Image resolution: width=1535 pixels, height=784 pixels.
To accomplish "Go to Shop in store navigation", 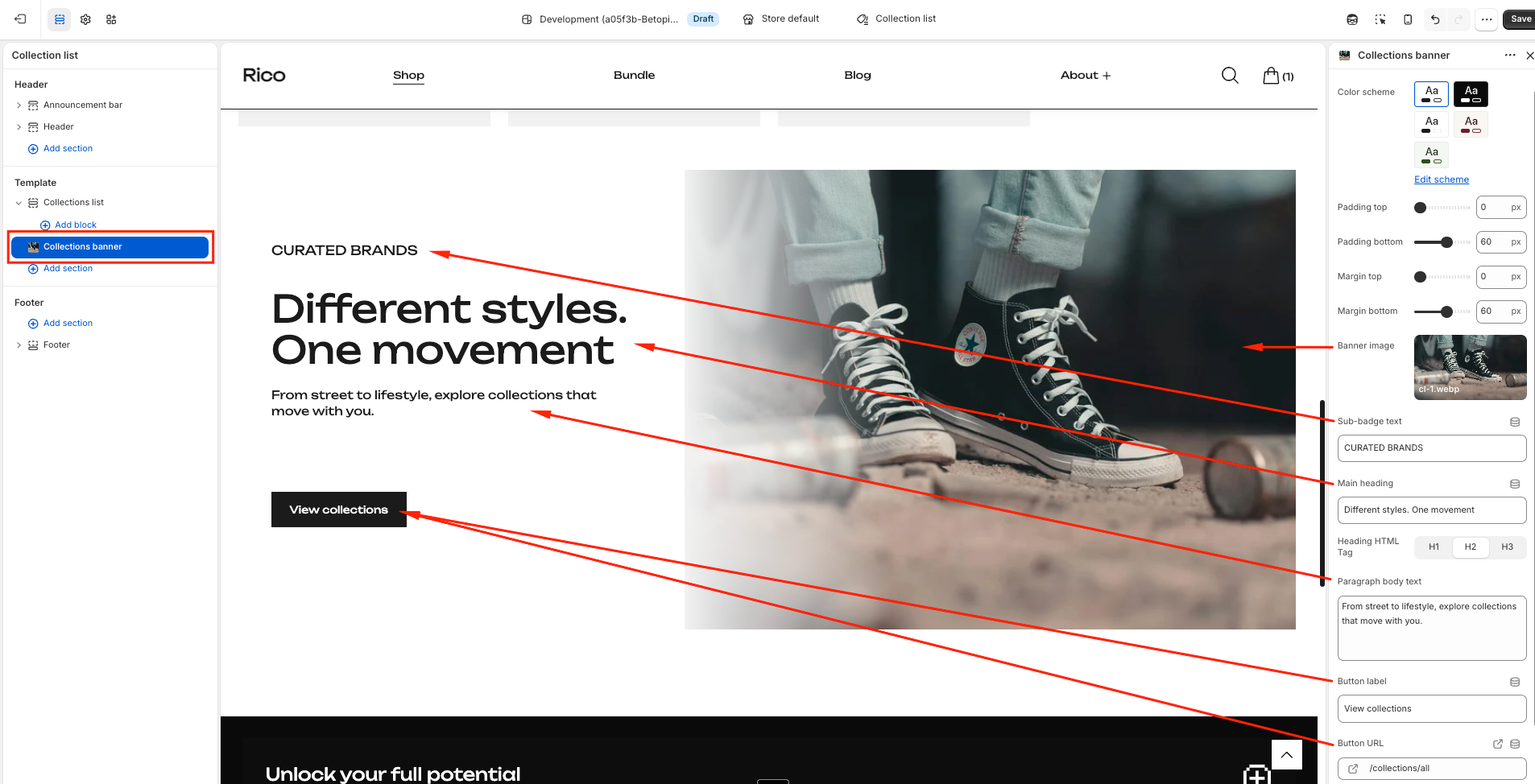I will [x=408, y=76].
